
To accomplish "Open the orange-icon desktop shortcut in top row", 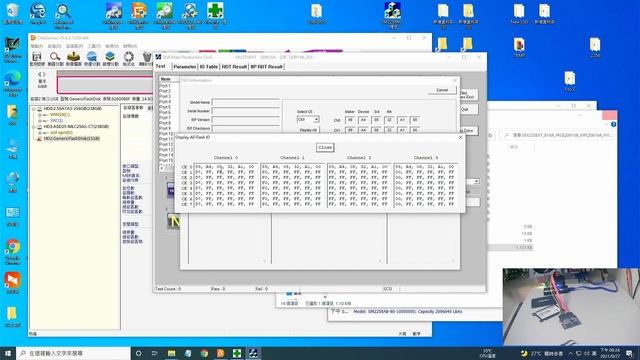I will click(x=139, y=15).
